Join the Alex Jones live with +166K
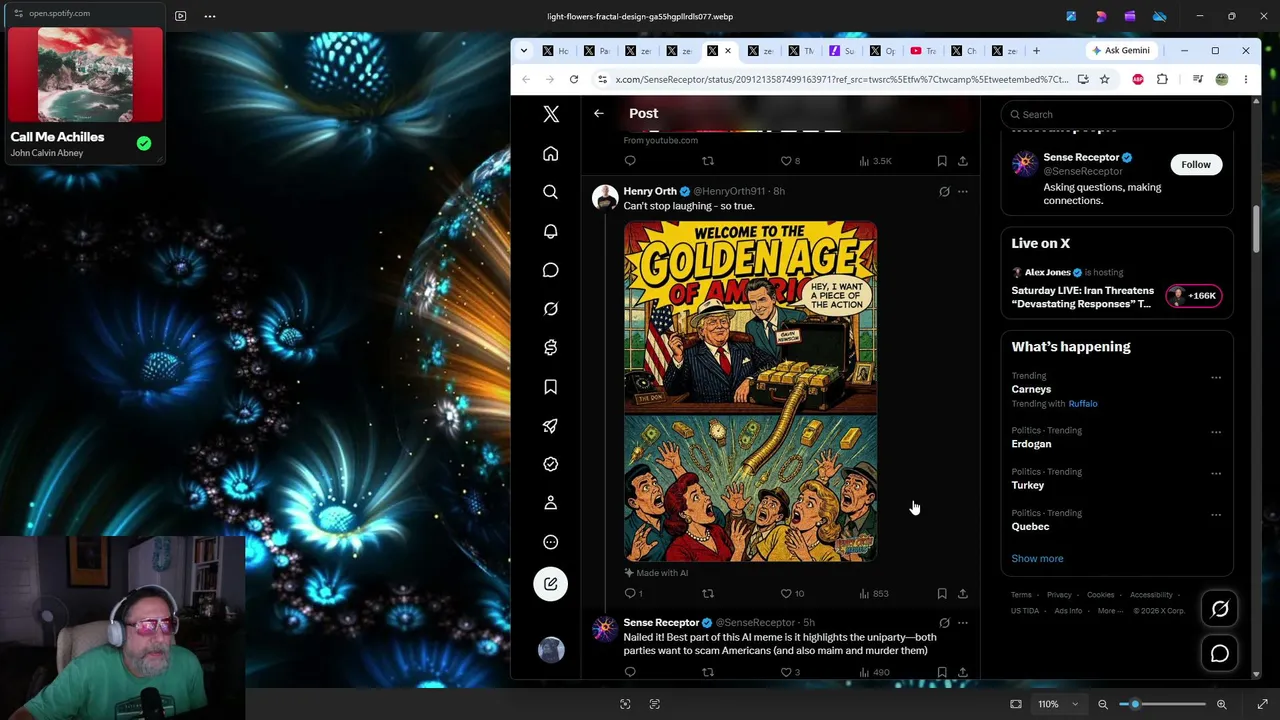Viewport: 1280px width, 720px height. point(1193,296)
